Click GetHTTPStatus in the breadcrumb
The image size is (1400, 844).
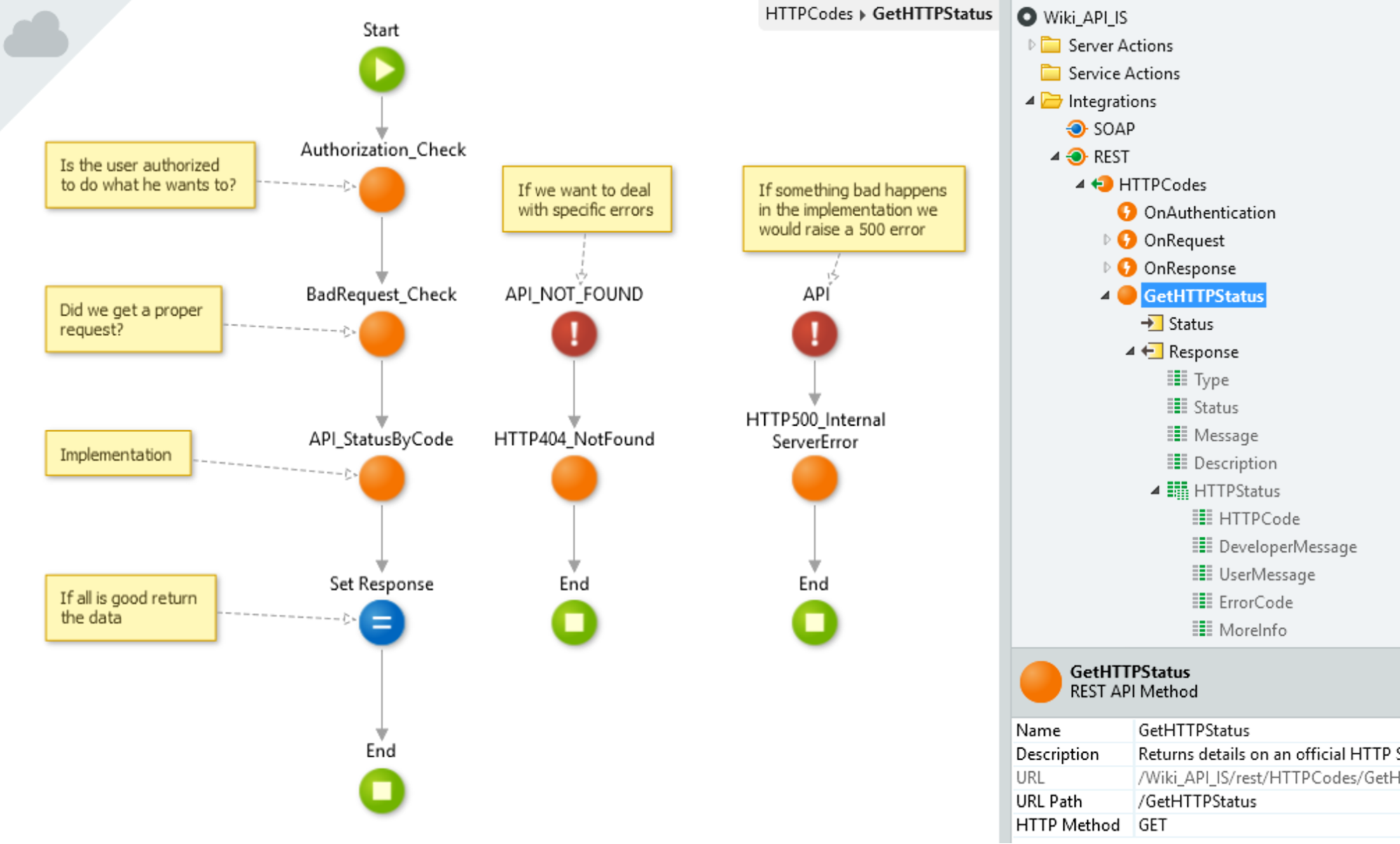pos(932,14)
